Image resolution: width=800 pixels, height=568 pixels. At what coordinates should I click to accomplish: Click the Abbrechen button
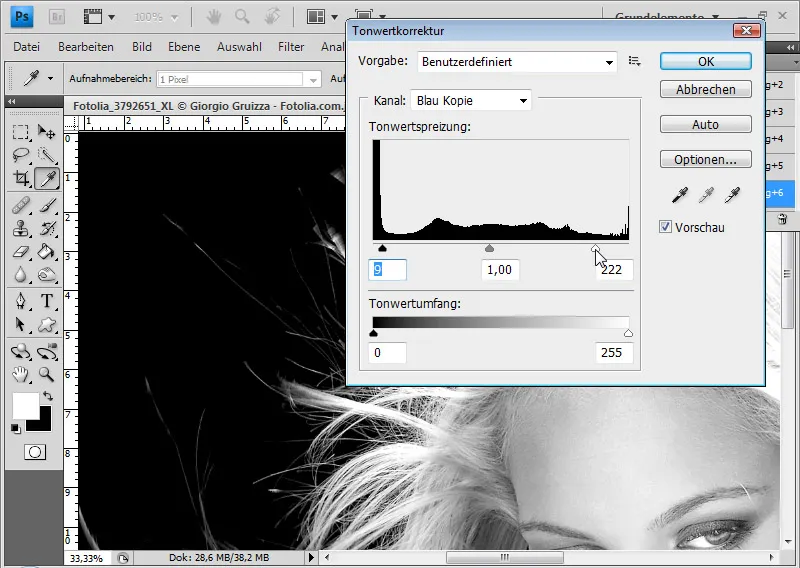706,89
